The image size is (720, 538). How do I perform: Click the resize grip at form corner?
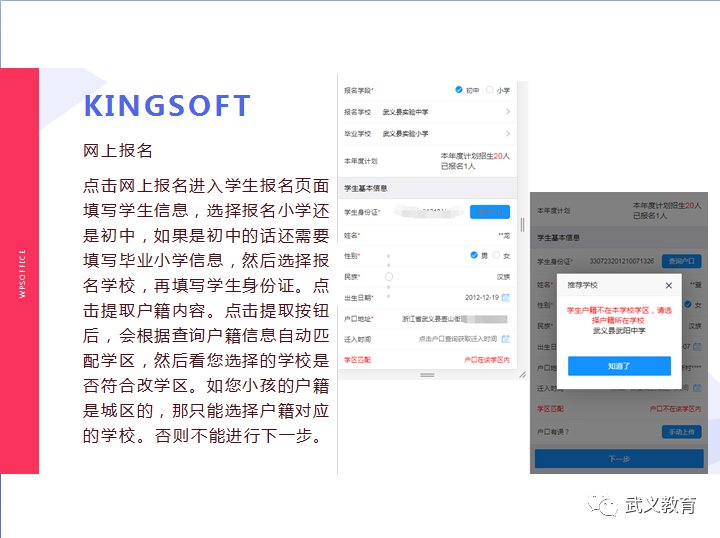521,374
